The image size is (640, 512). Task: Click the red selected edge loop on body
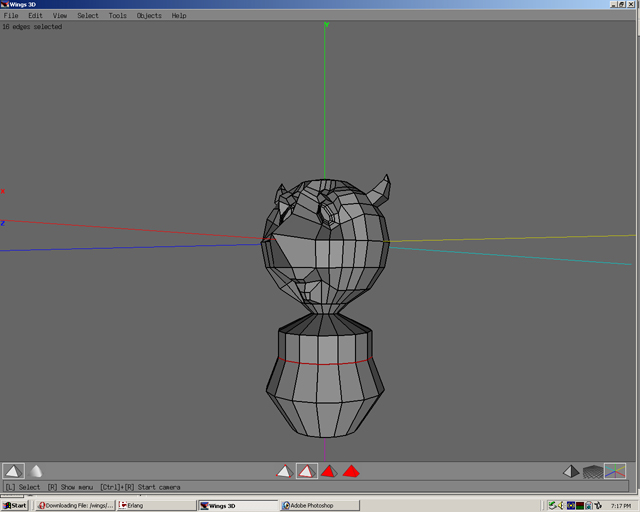325,363
